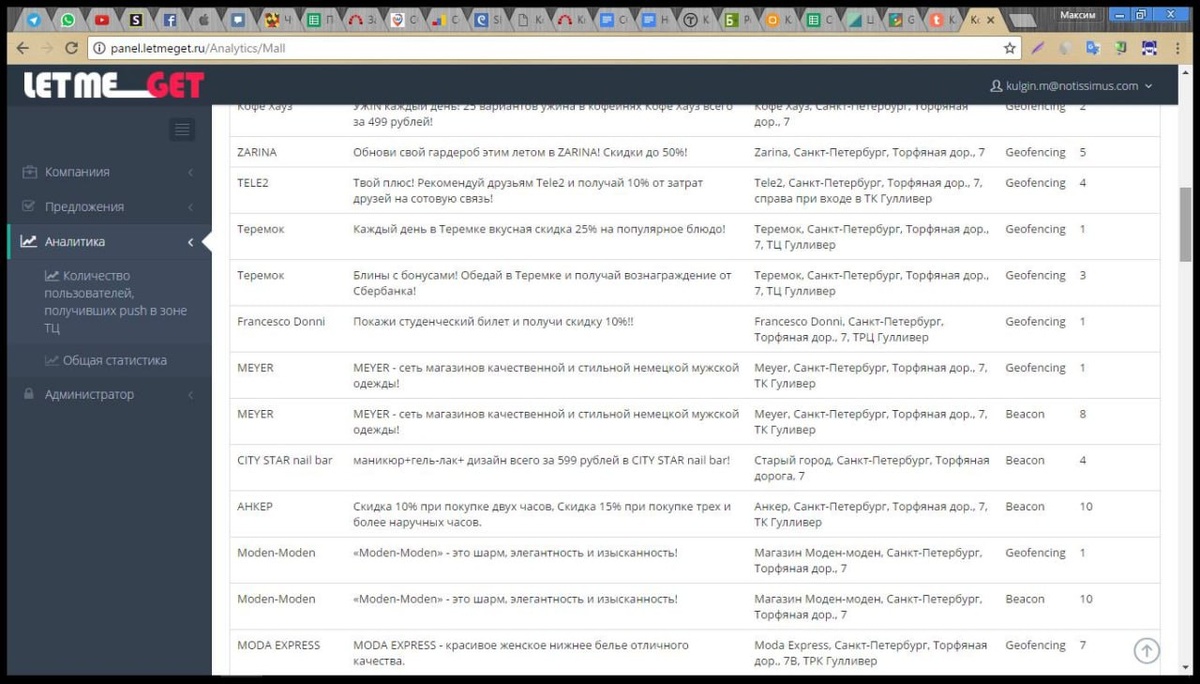Viewport: 1200px width, 684px height.
Task: Open the Общая статистика page
Action: click(106, 360)
